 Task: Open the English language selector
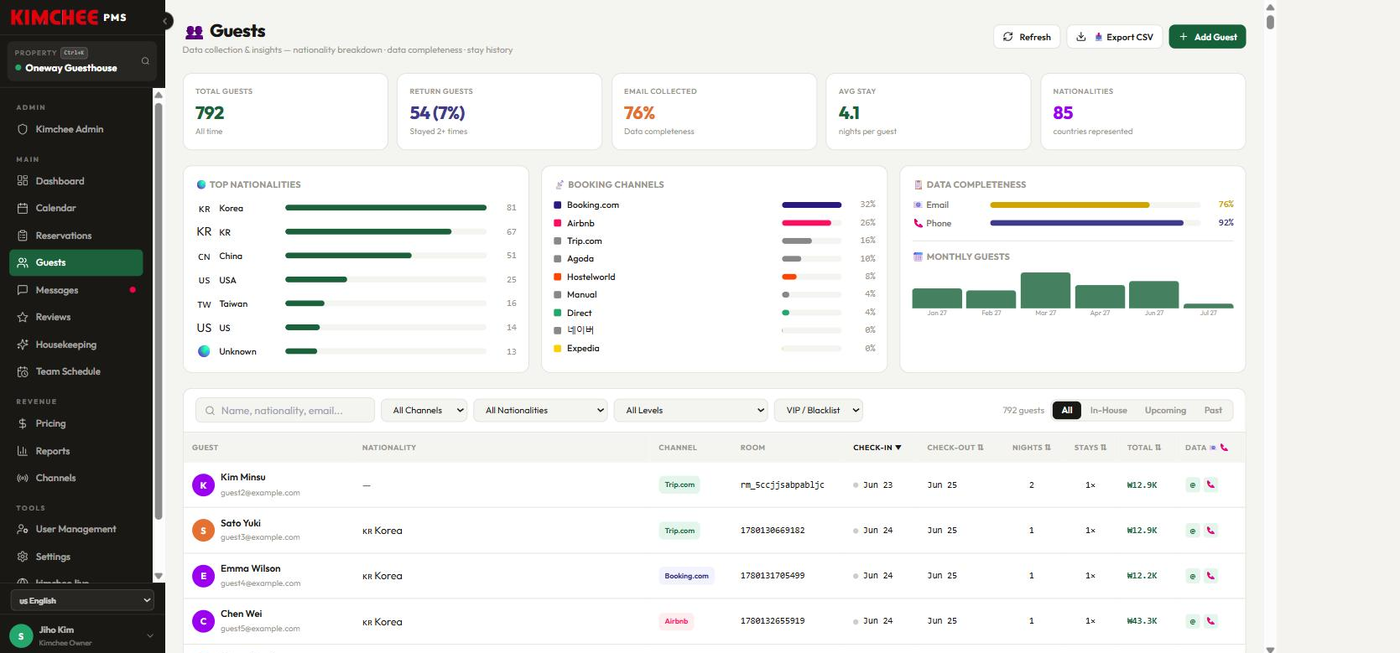[82, 600]
